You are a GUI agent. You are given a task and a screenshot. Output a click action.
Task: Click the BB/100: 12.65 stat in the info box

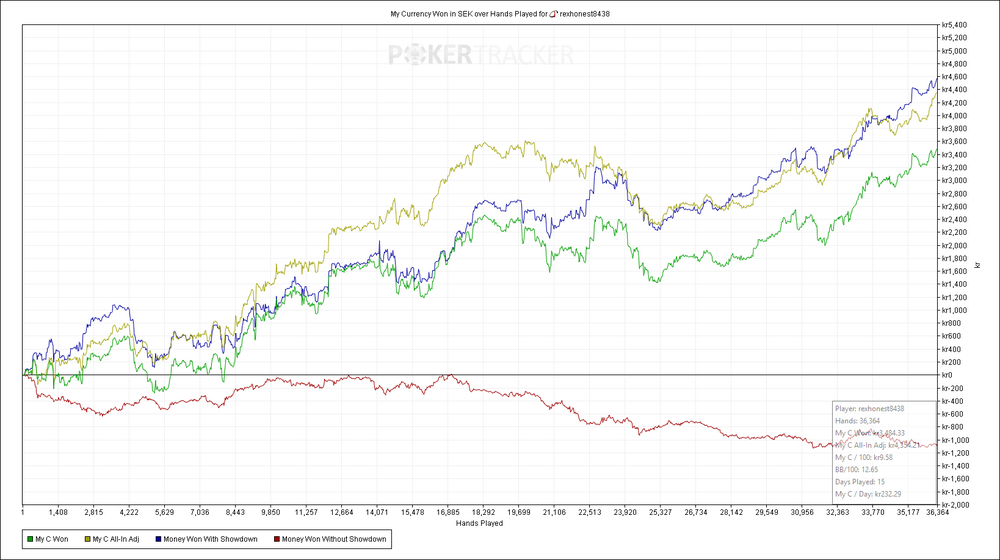pyautogui.click(x=857, y=469)
